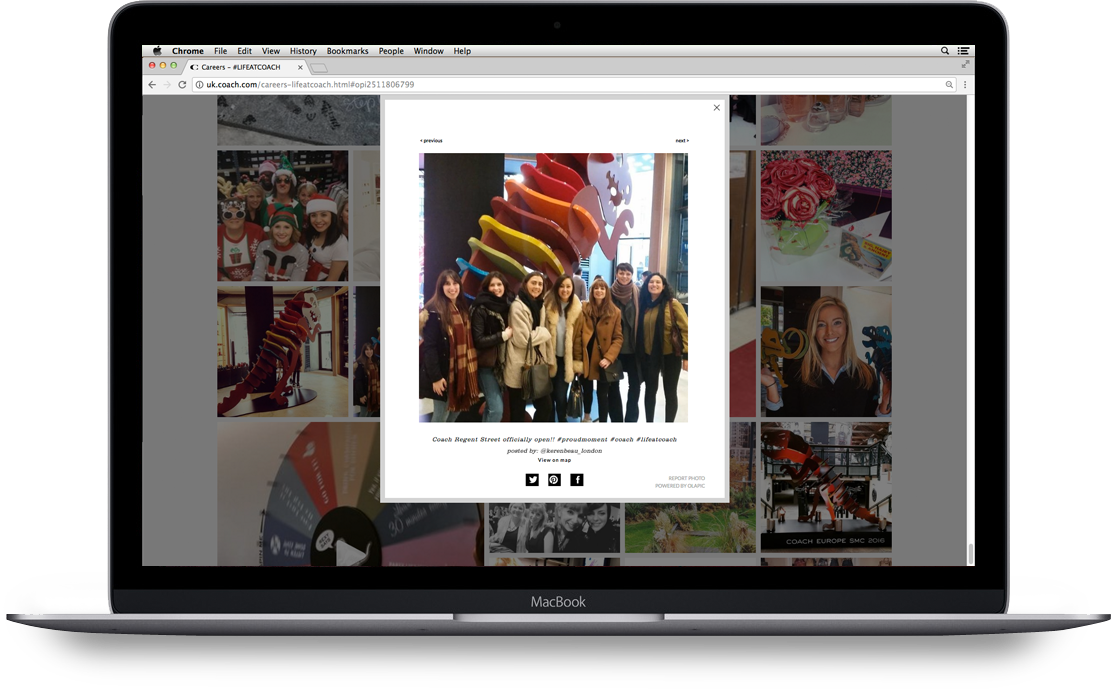Click the Report Photo link
The width and height of the screenshot is (1113, 689).
(686, 478)
